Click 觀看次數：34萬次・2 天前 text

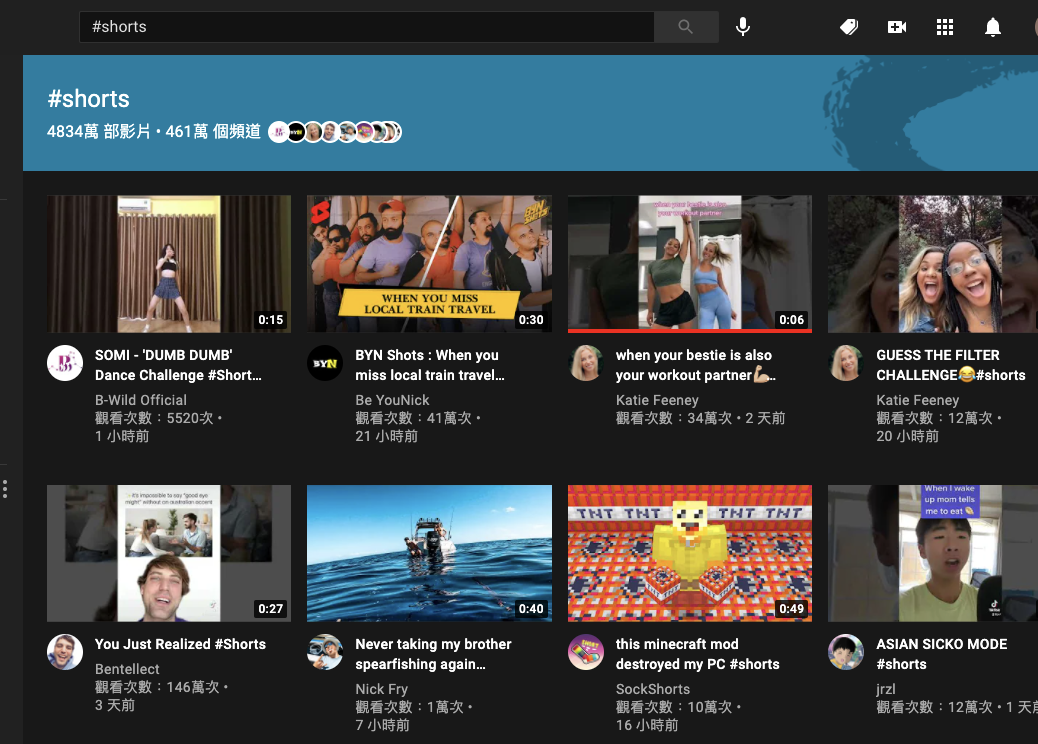click(700, 418)
